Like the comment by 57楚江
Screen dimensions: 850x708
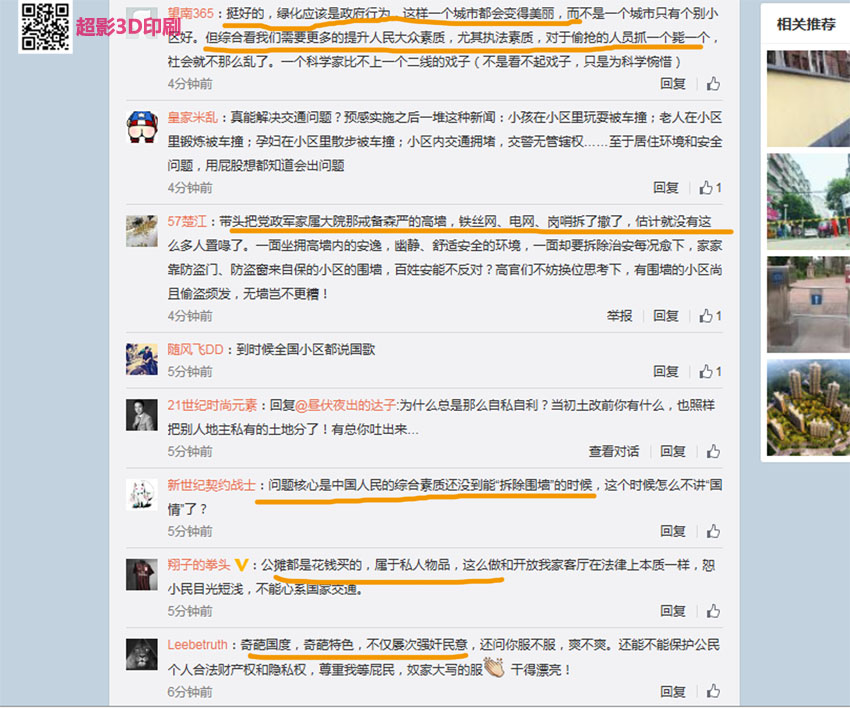tap(710, 316)
